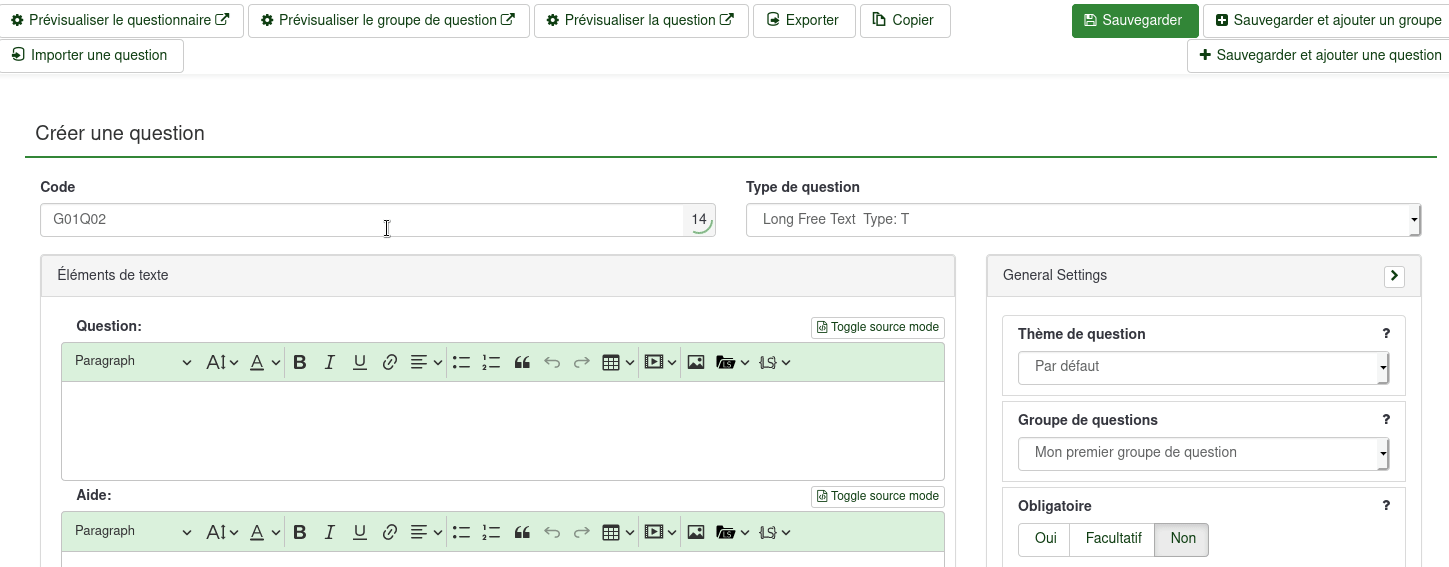Click Prévisualiser le questionnaire
The width and height of the screenshot is (1449, 567).
[120, 20]
